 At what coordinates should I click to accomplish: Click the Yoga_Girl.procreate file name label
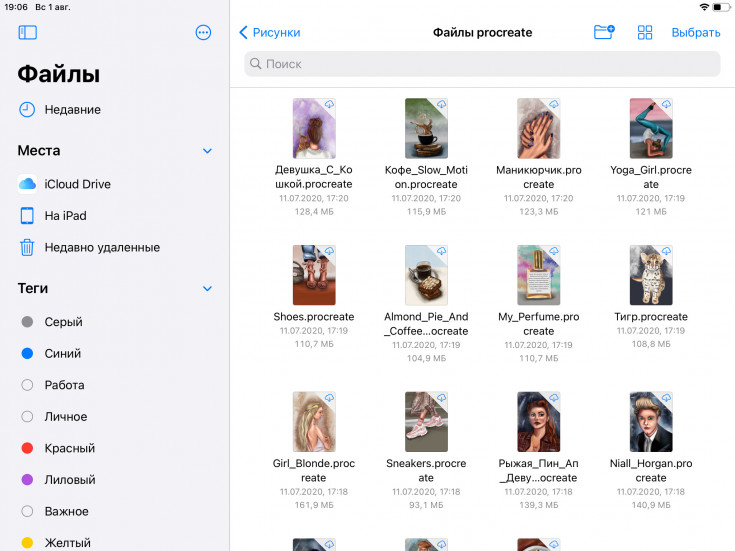[x=651, y=177]
